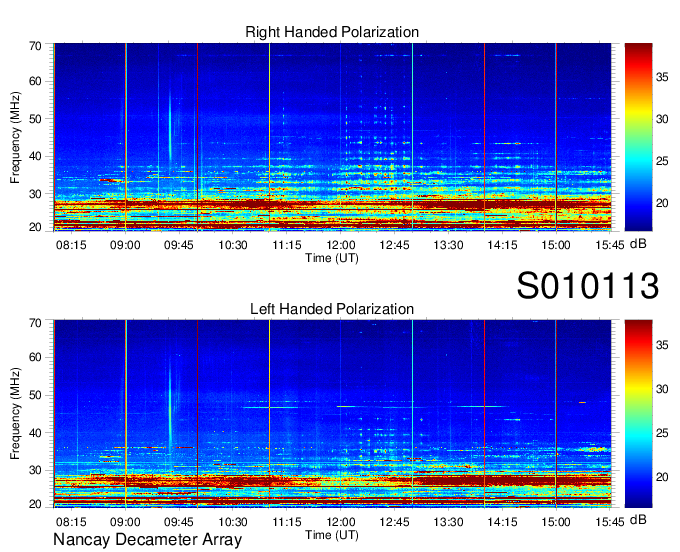Click 14:15 time tick on Left Handed plot
The width and height of the screenshot is (680, 552).
click(x=502, y=522)
